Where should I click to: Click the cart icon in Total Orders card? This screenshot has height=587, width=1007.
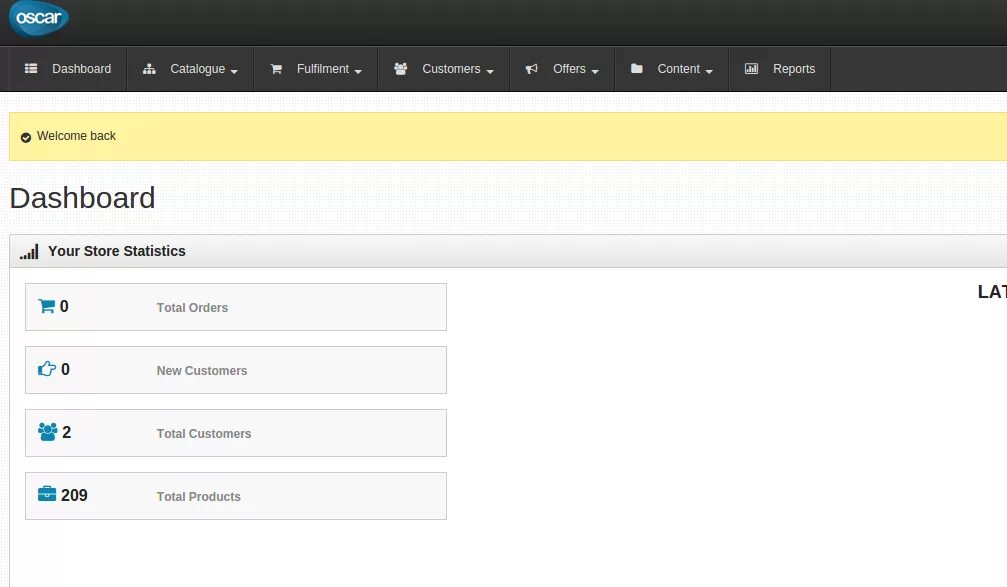(46, 306)
